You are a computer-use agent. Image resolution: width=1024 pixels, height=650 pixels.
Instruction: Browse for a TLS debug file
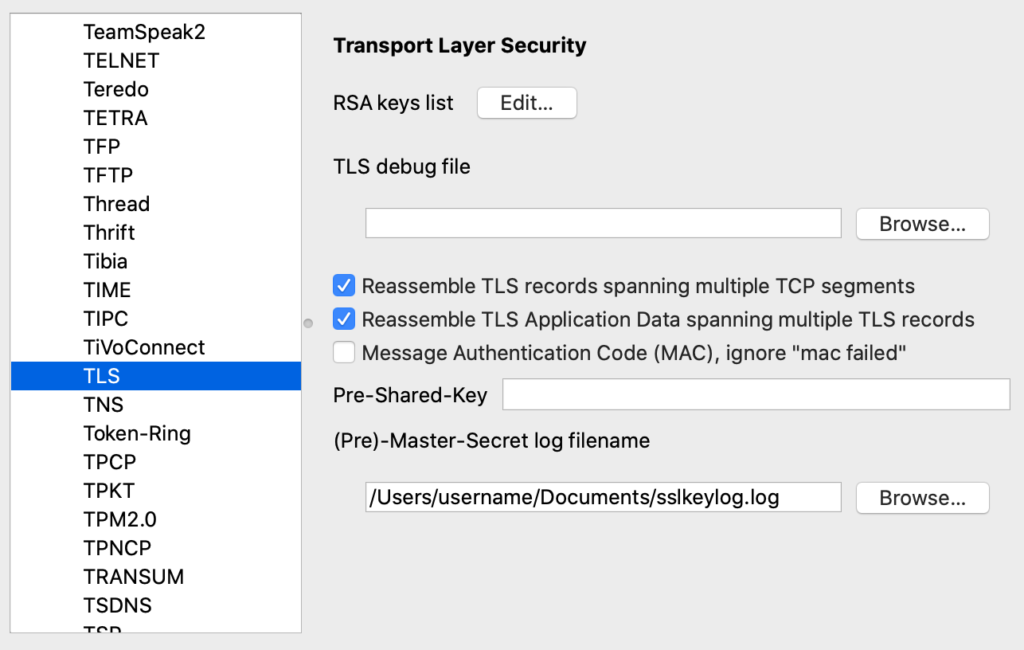point(921,223)
